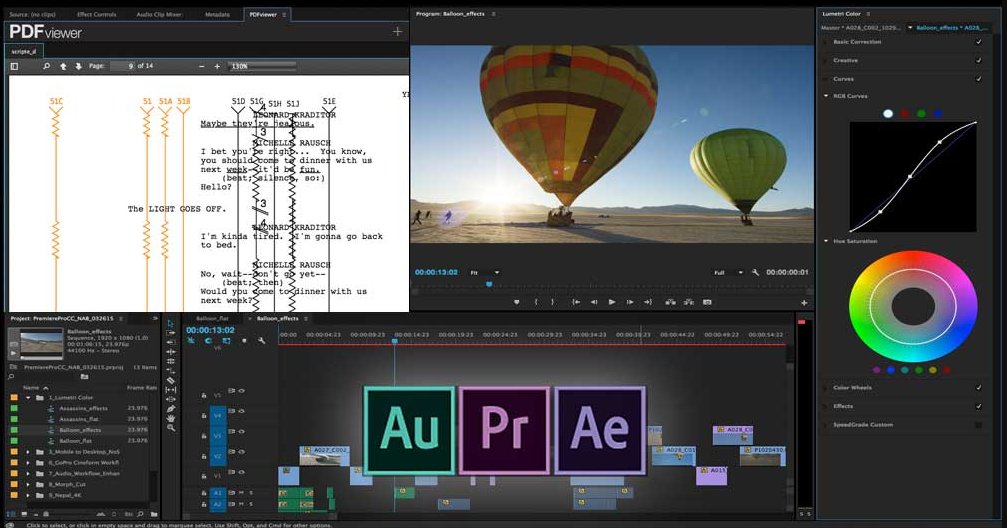Screen dimensions: 1007x528
Task: Click the Export Frame camera icon
Action: click(707, 302)
